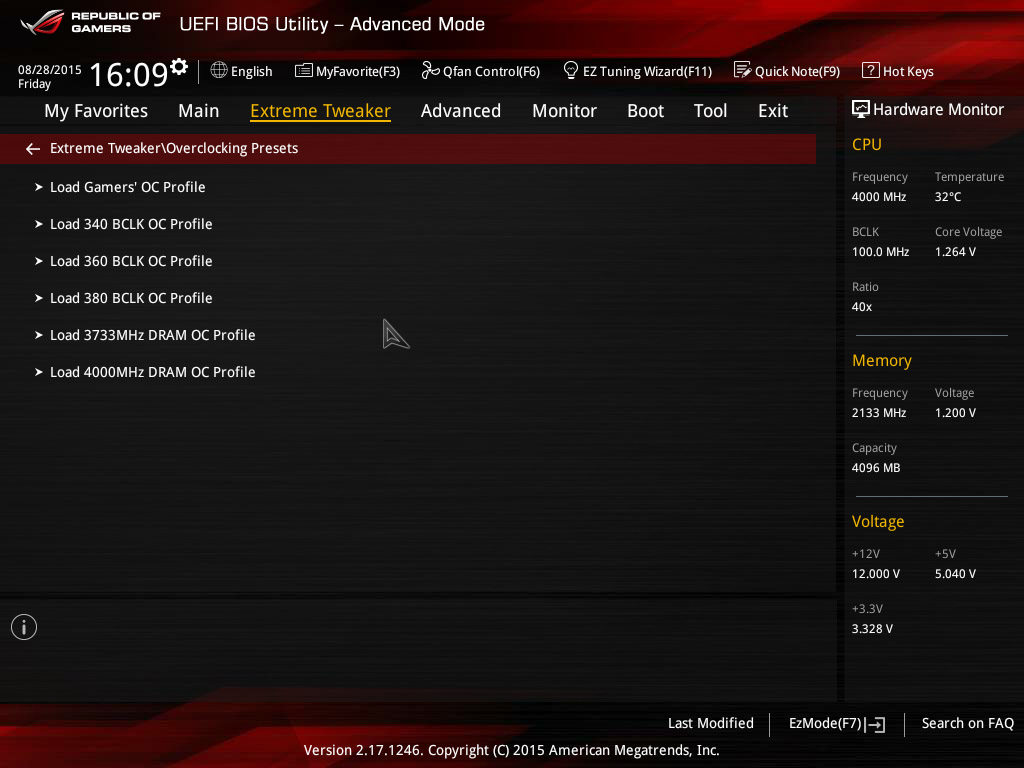This screenshot has width=1024, height=768.
Task: Click the Last Modified button
Action: 711,723
